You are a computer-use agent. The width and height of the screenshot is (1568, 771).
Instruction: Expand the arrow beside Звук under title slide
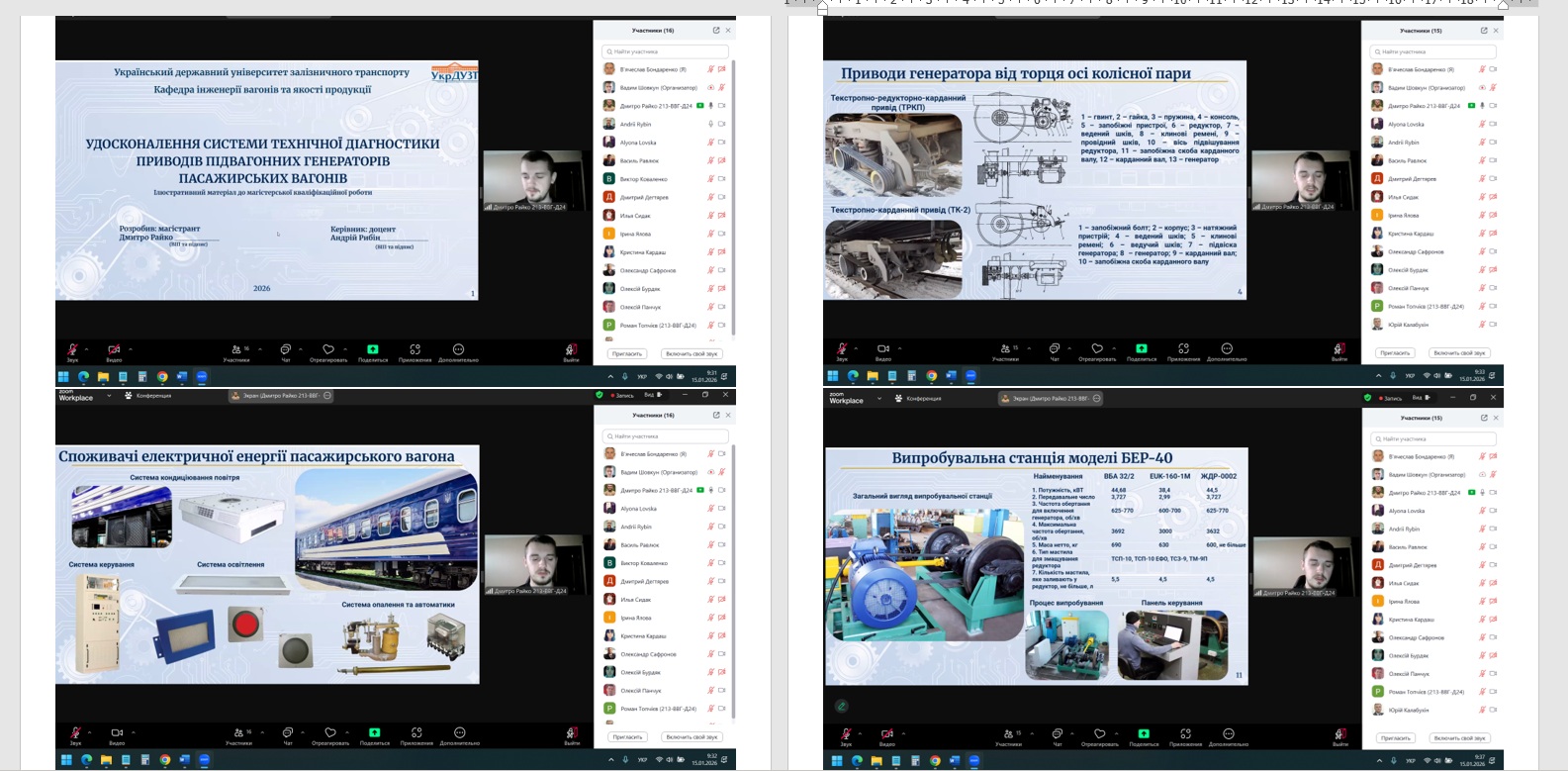pos(86,348)
